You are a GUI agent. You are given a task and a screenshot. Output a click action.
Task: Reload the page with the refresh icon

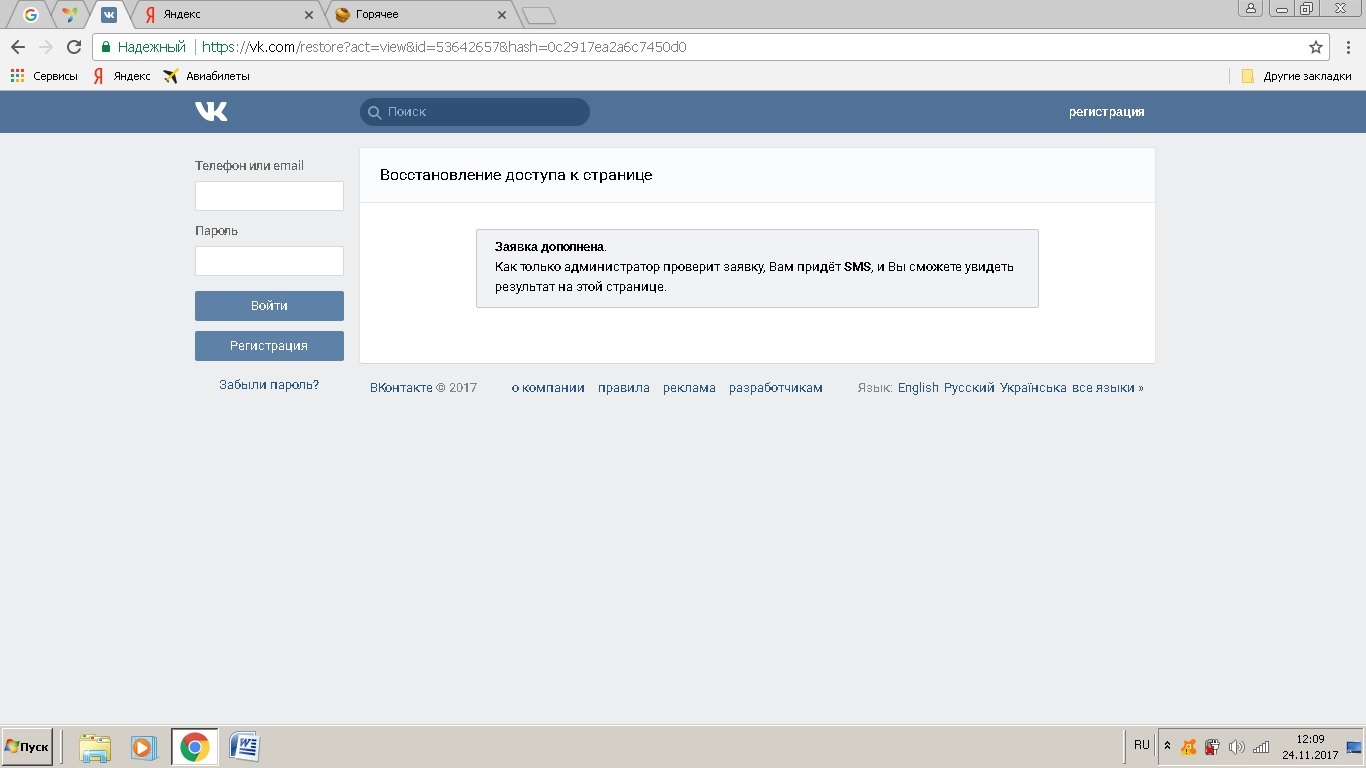coord(74,47)
